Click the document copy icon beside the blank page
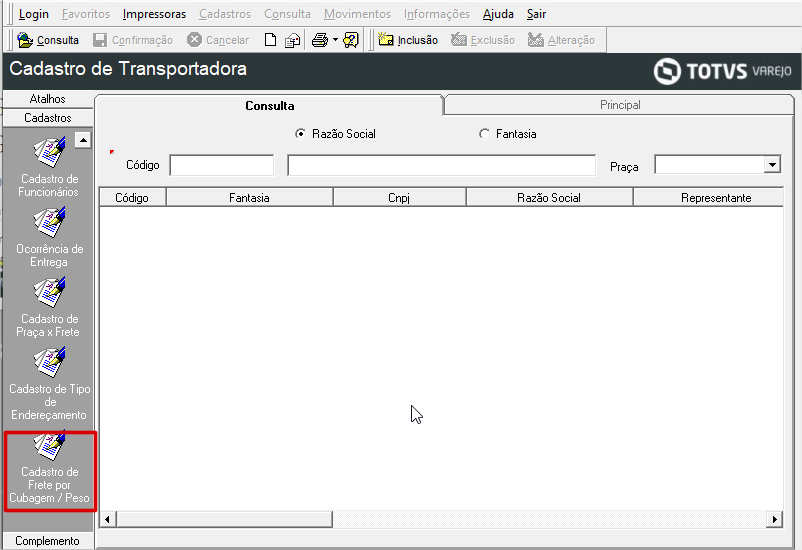Image resolution: width=802 pixels, height=550 pixels. [x=292, y=40]
